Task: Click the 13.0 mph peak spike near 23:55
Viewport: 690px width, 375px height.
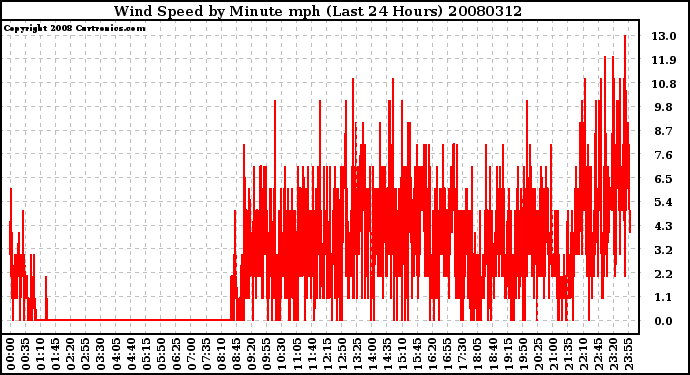Action: click(625, 37)
